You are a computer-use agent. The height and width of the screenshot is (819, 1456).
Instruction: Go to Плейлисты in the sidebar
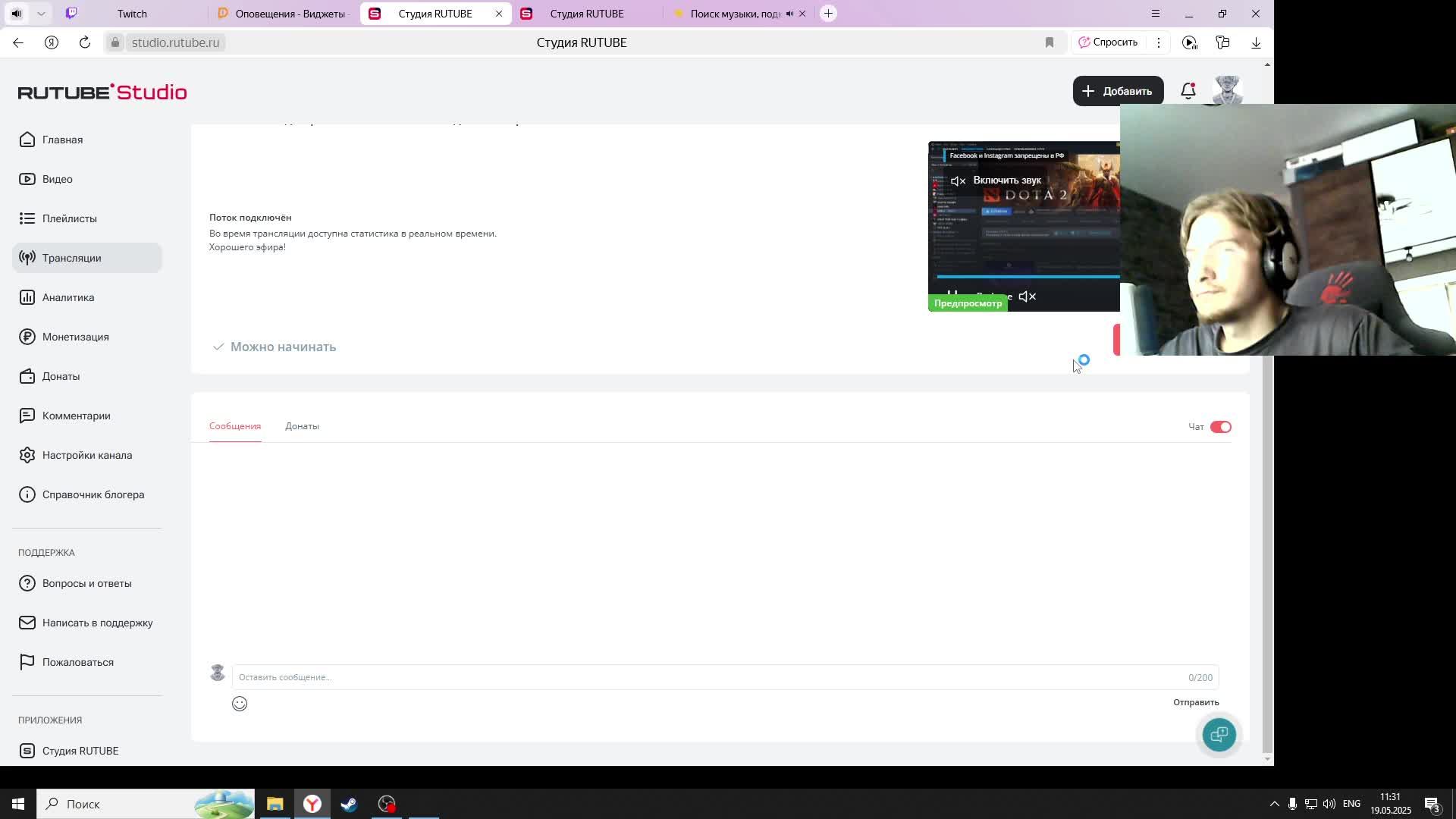69,218
